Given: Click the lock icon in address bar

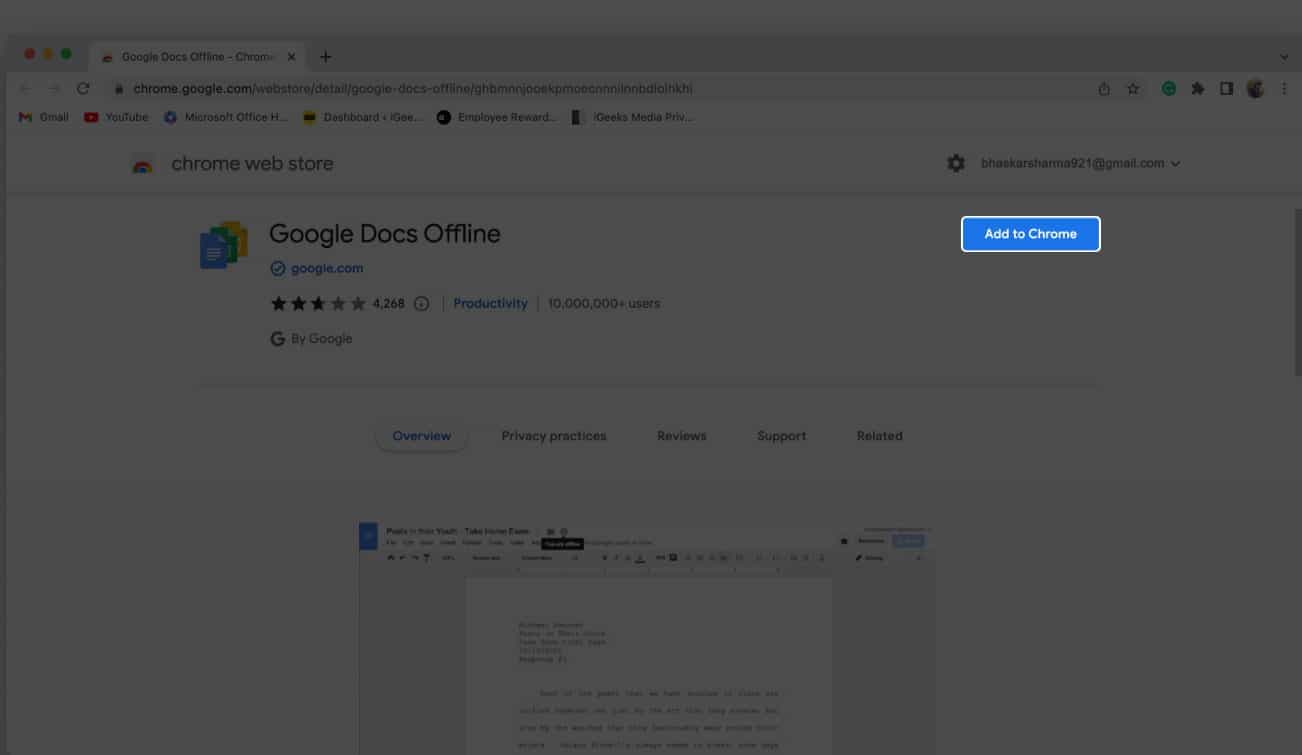Looking at the screenshot, I should (119, 88).
